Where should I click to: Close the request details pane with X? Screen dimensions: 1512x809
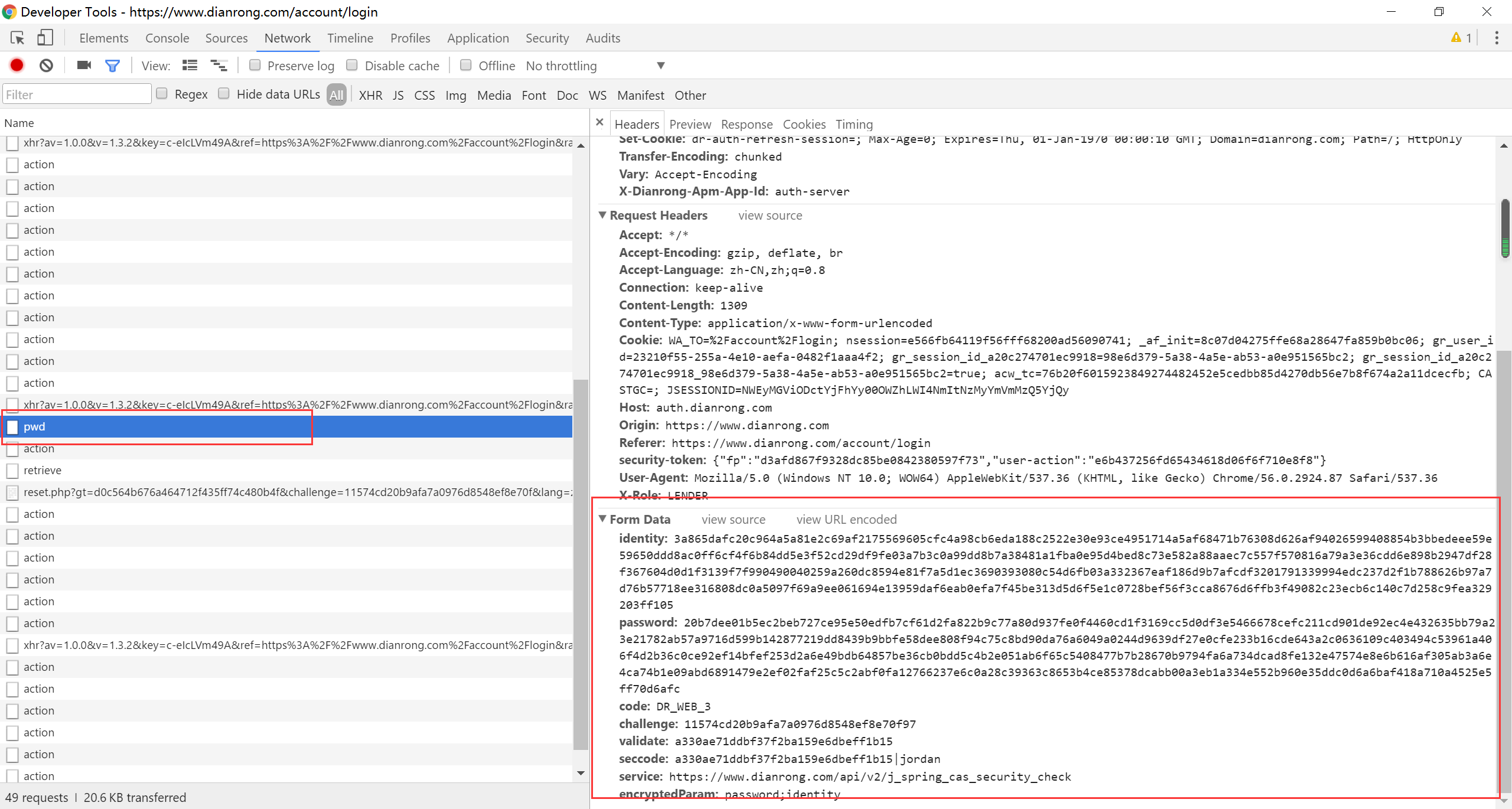click(x=599, y=122)
